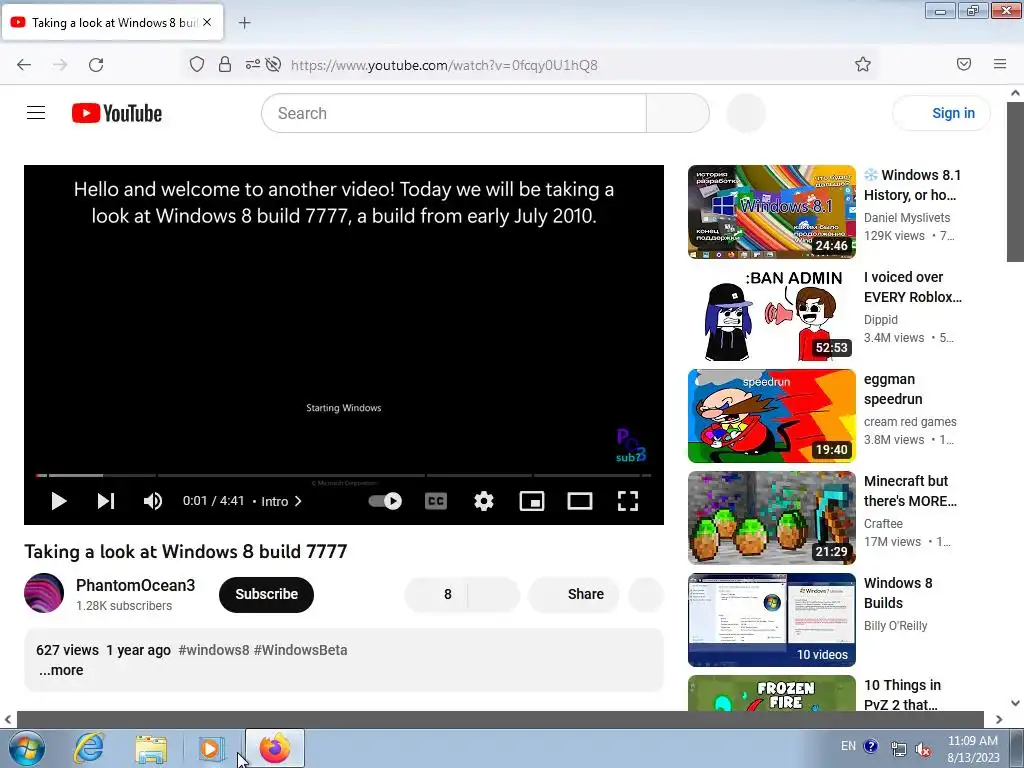Skip to next video
Image resolution: width=1024 pixels, height=768 pixels.
coord(106,501)
